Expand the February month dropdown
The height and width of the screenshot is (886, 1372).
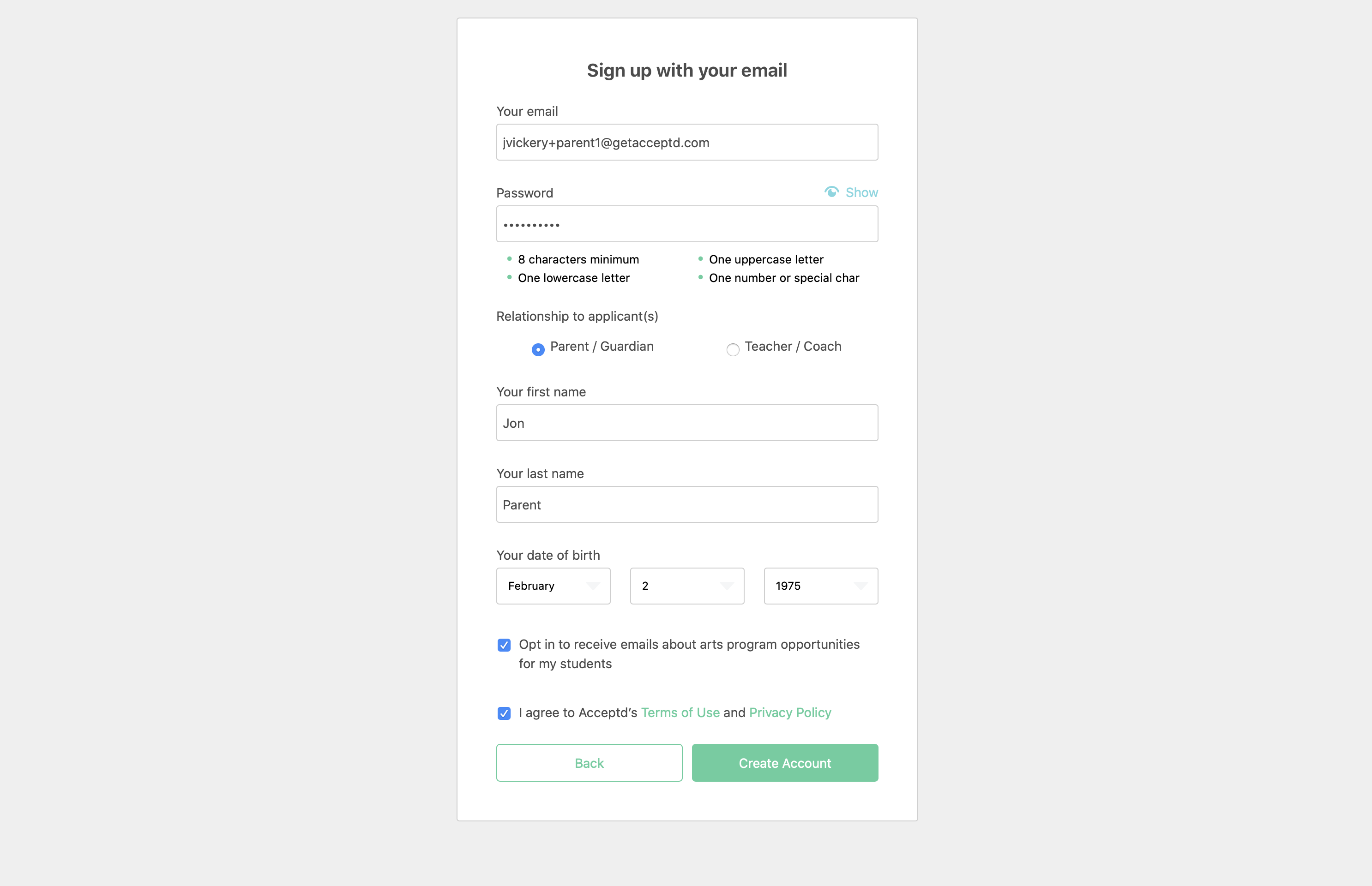[553, 585]
